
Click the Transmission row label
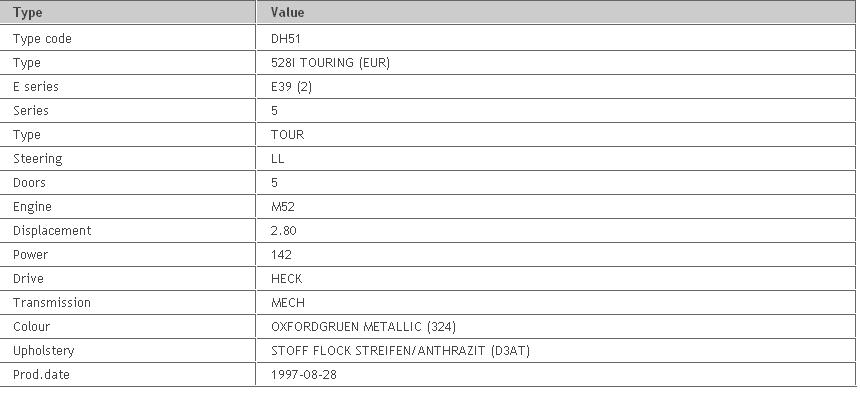coord(52,303)
